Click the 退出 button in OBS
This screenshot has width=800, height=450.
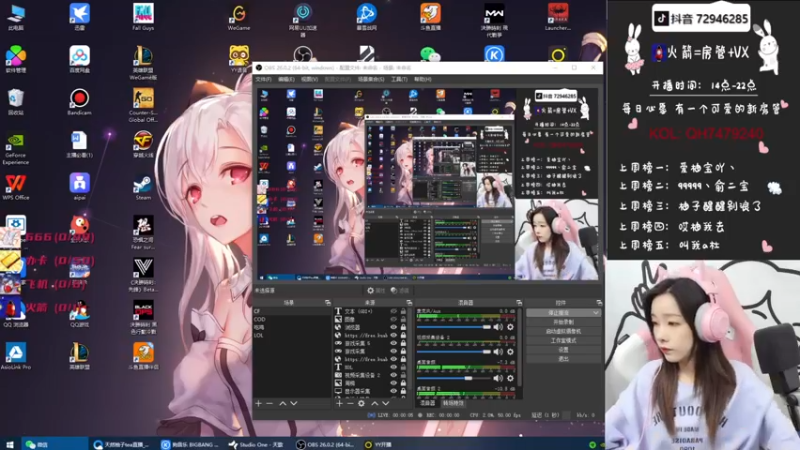[x=563, y=359]
